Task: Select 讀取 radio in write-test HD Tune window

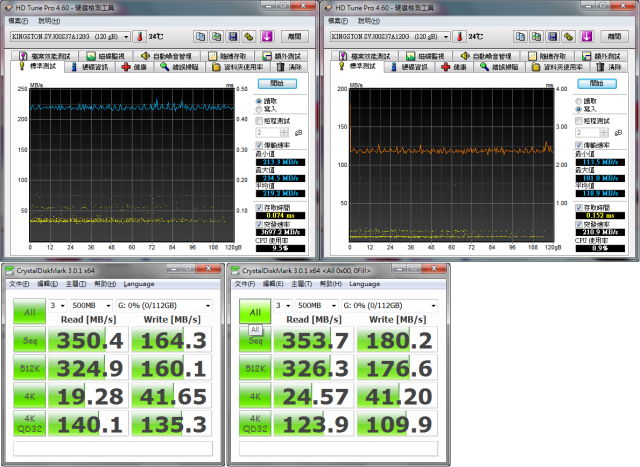Action: click(x=579, y=101)
